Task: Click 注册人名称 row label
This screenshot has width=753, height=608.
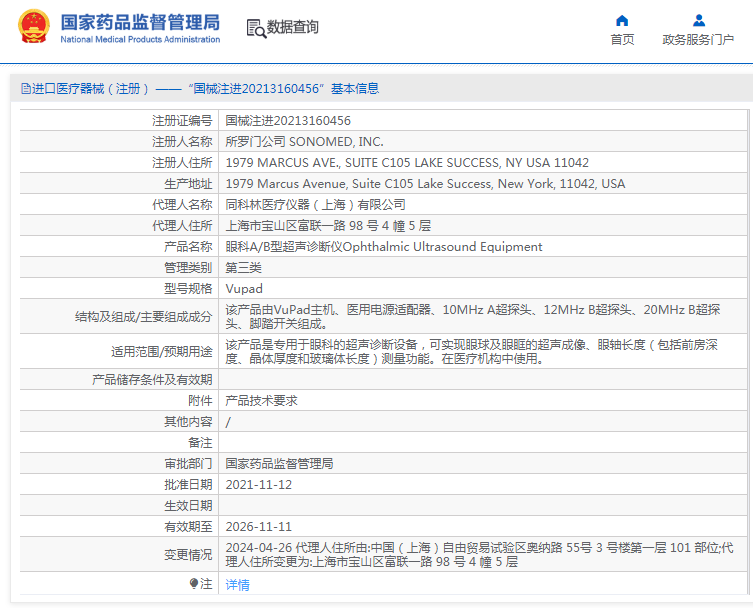Action: tap(182, 142)
